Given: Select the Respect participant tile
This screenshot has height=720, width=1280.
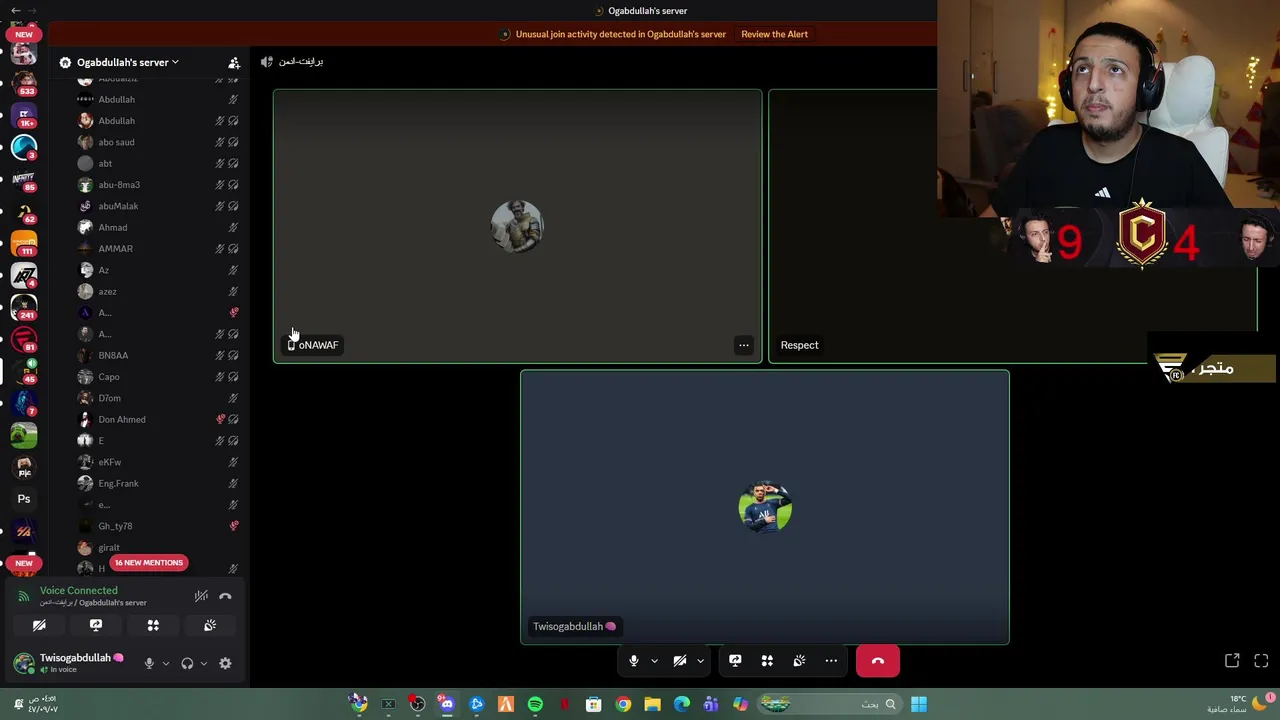Looking at the screenshot, I should click(x=1012, y=226).
